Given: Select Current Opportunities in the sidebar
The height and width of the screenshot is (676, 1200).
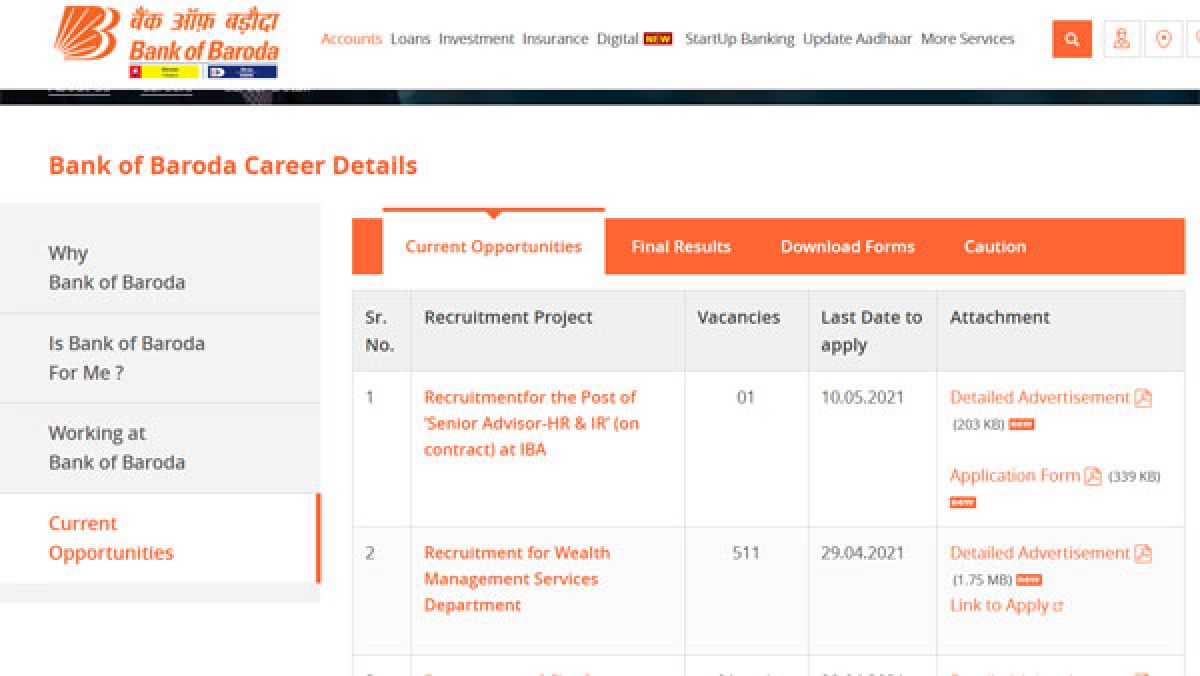Looking at the screenshot, I should pos(160,538).
